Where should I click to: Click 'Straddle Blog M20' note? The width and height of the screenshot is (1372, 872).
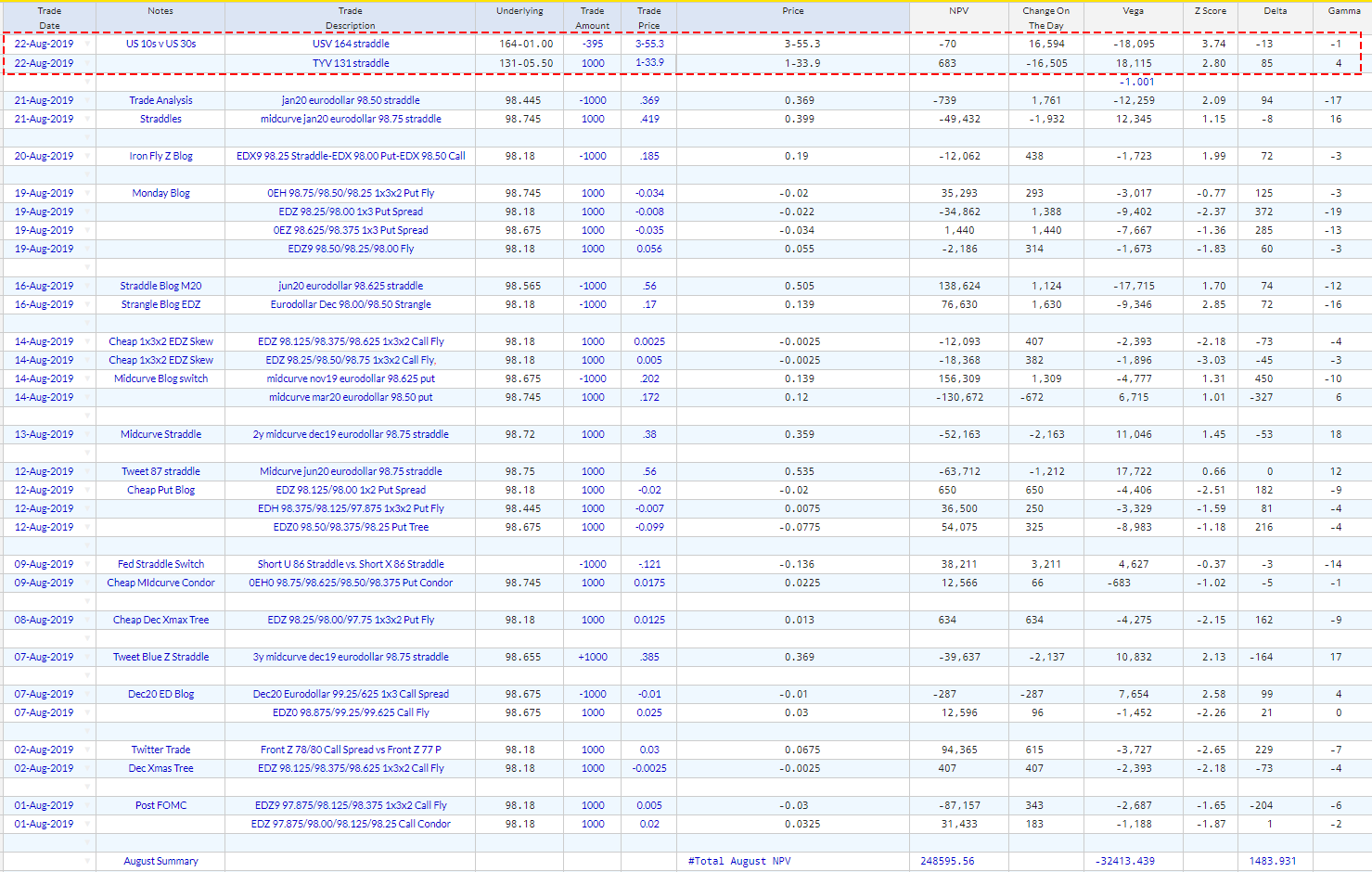coord(160,286)
